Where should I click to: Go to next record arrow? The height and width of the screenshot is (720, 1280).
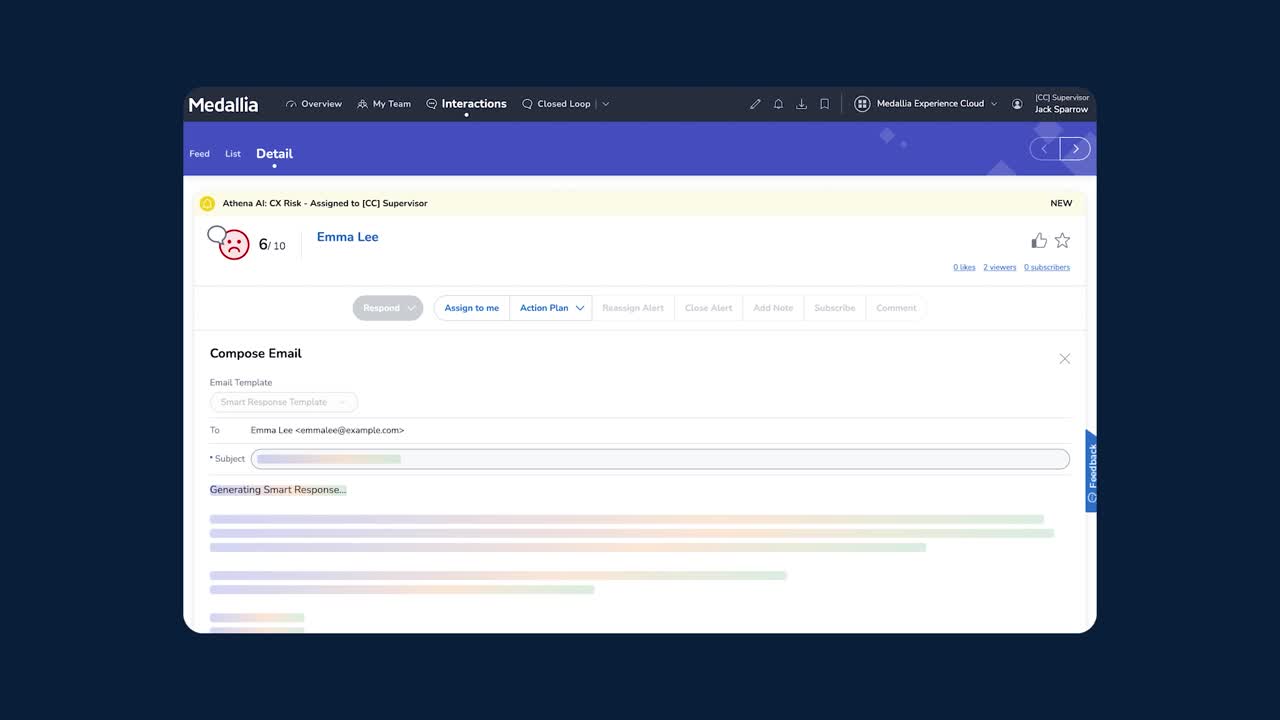point(1075,149)
